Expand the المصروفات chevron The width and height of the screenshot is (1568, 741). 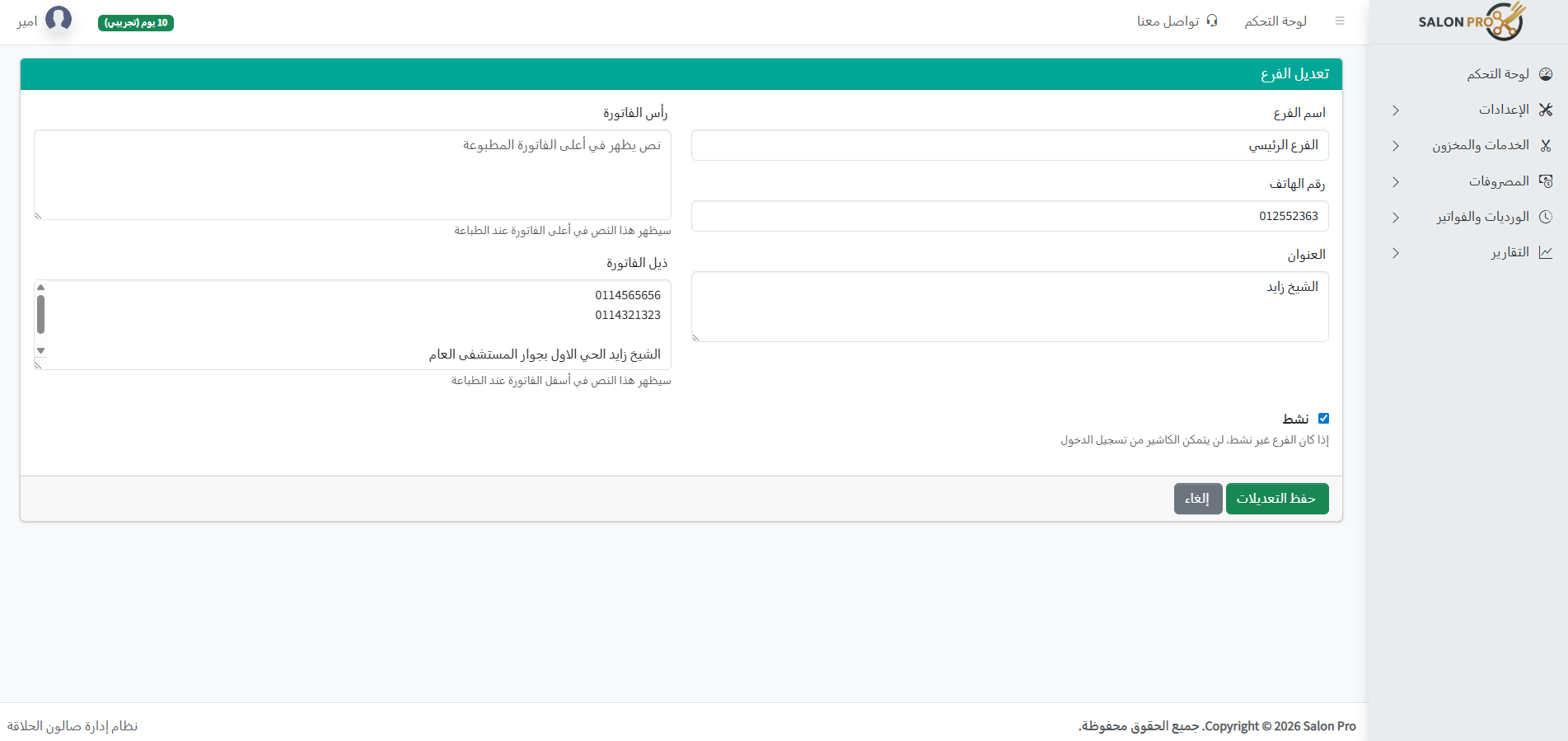tap(1396, 182)
